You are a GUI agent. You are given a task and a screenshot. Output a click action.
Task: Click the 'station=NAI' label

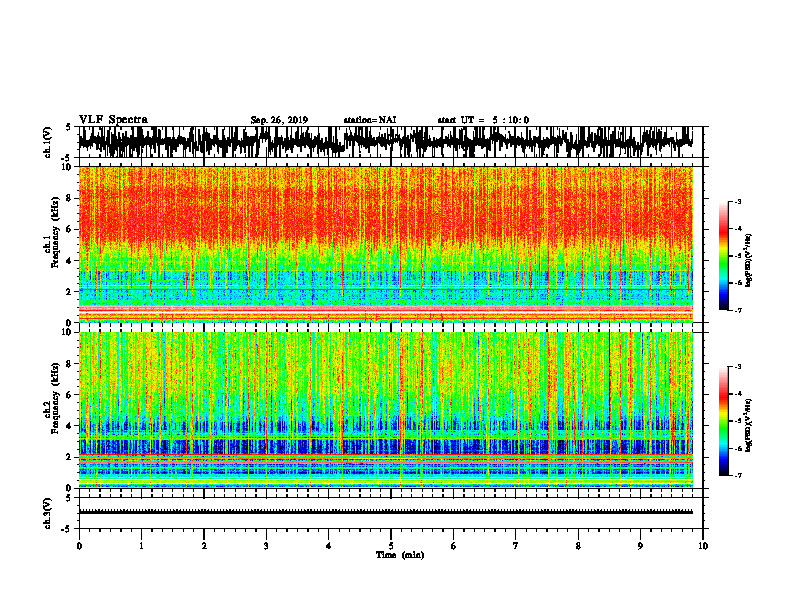pos(370,120)
